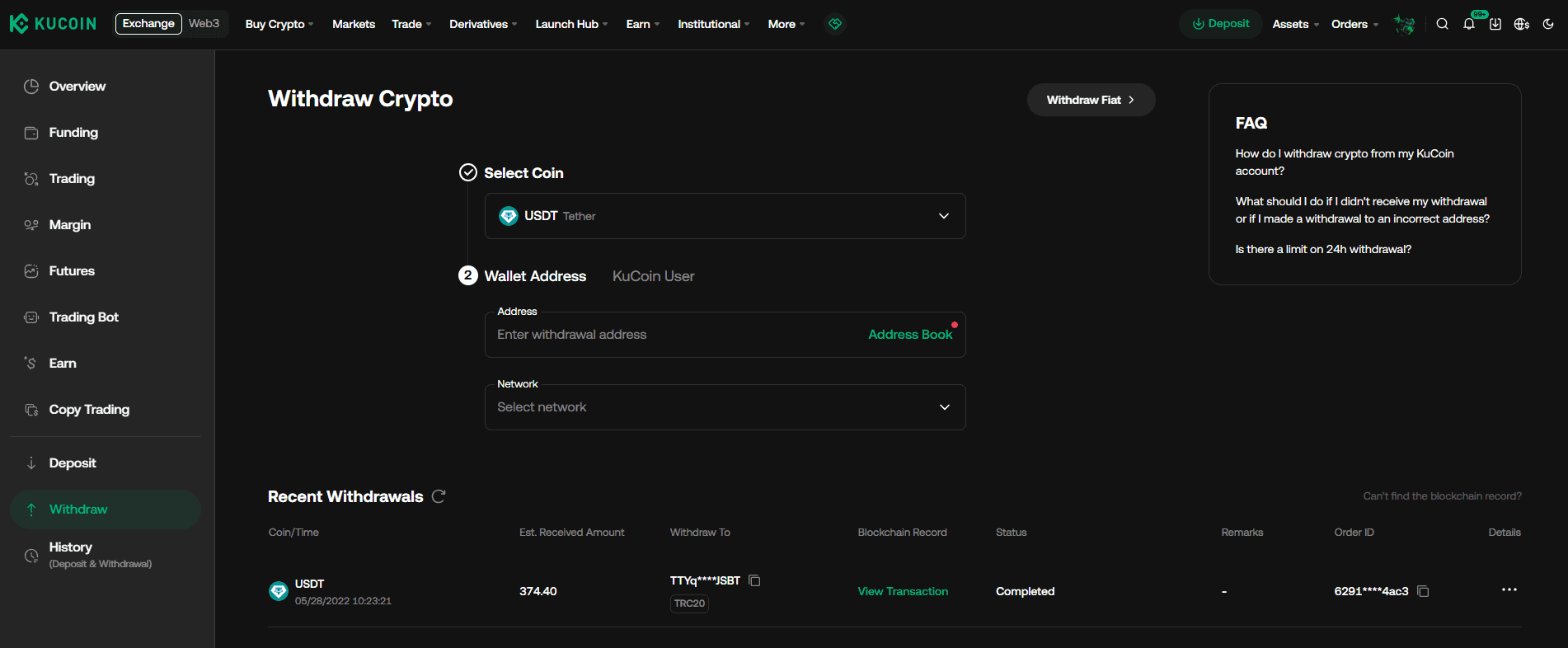Open language globe settings icon
Screen dimensions: 1568x648
[x=1522, y=24]
